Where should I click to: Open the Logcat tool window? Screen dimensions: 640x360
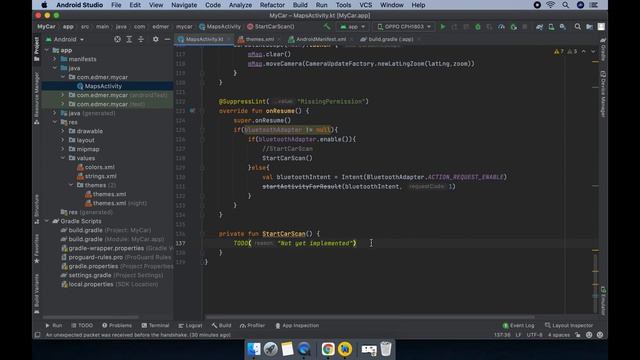(190, 325)
